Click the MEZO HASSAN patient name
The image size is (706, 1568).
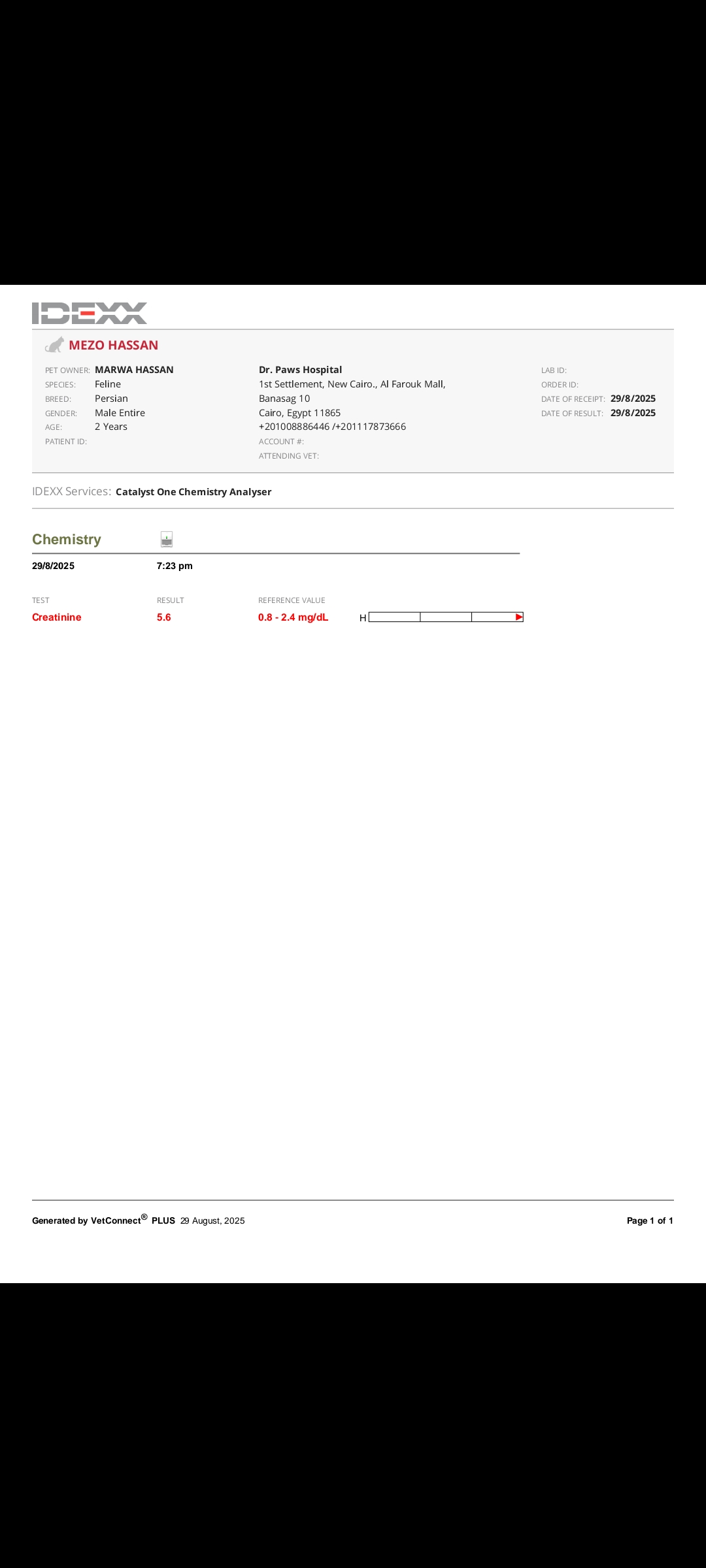pos(114,346)
